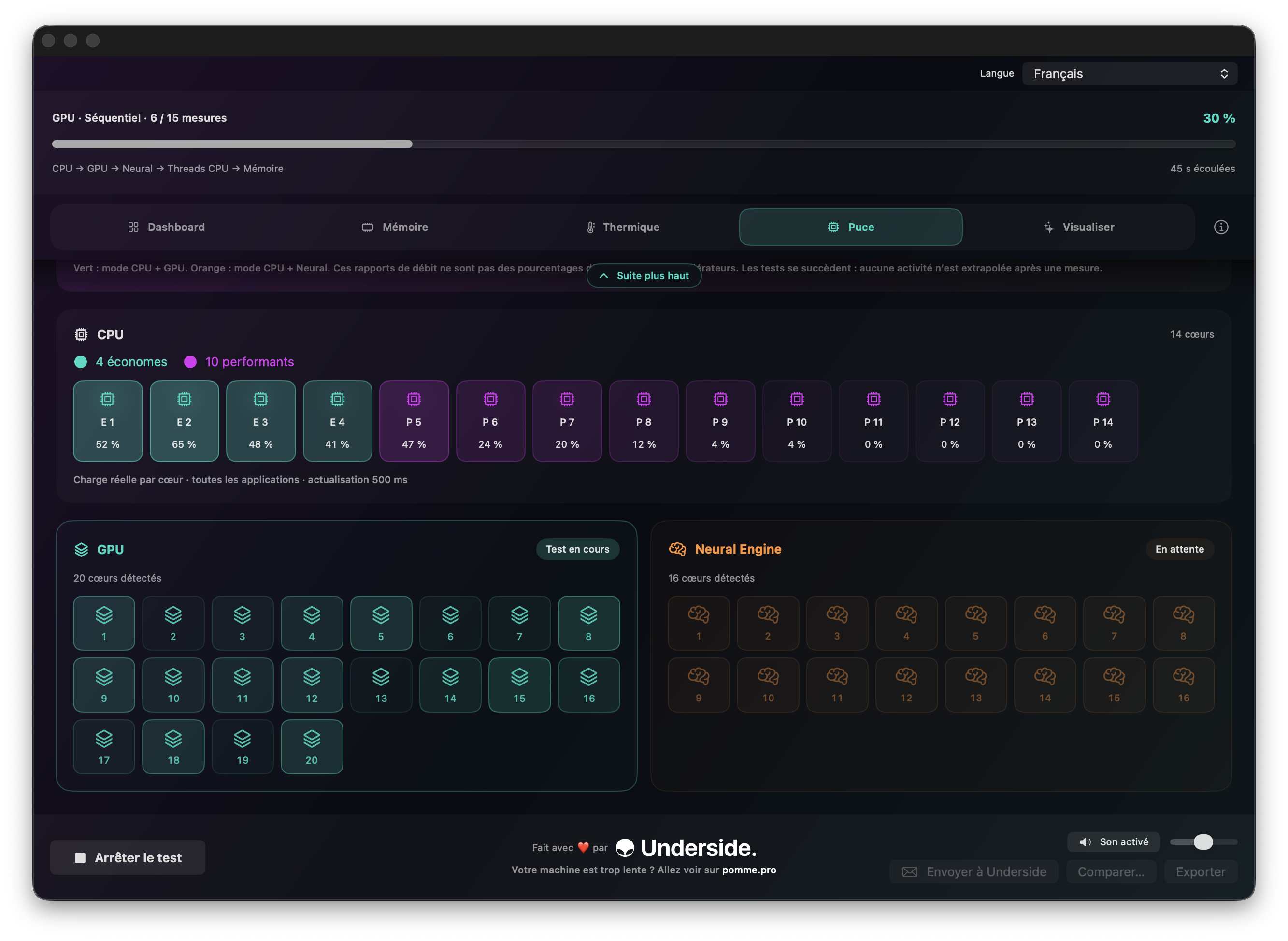Open the Mémoire tab
The image size is (1288, 941).
(x=395, y=227)
